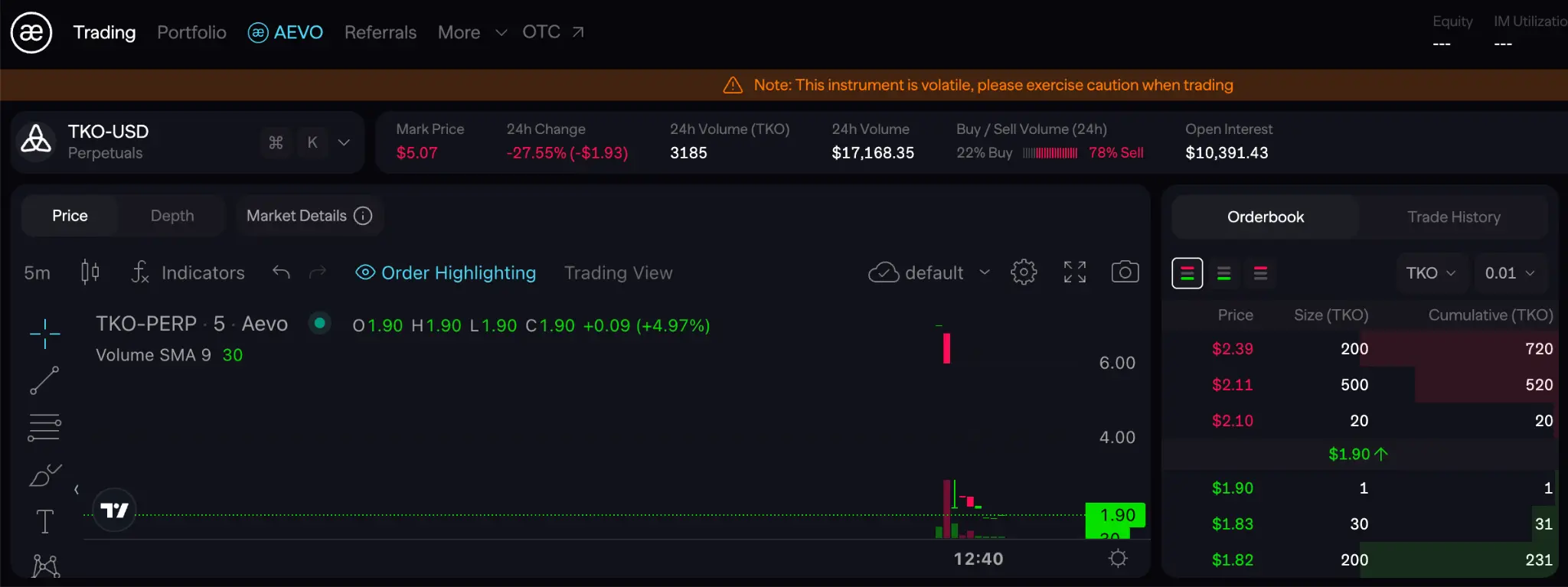This screenshot has width=1568, height=587.
Task: Open candlestick chart style selector
Action: 90,272
